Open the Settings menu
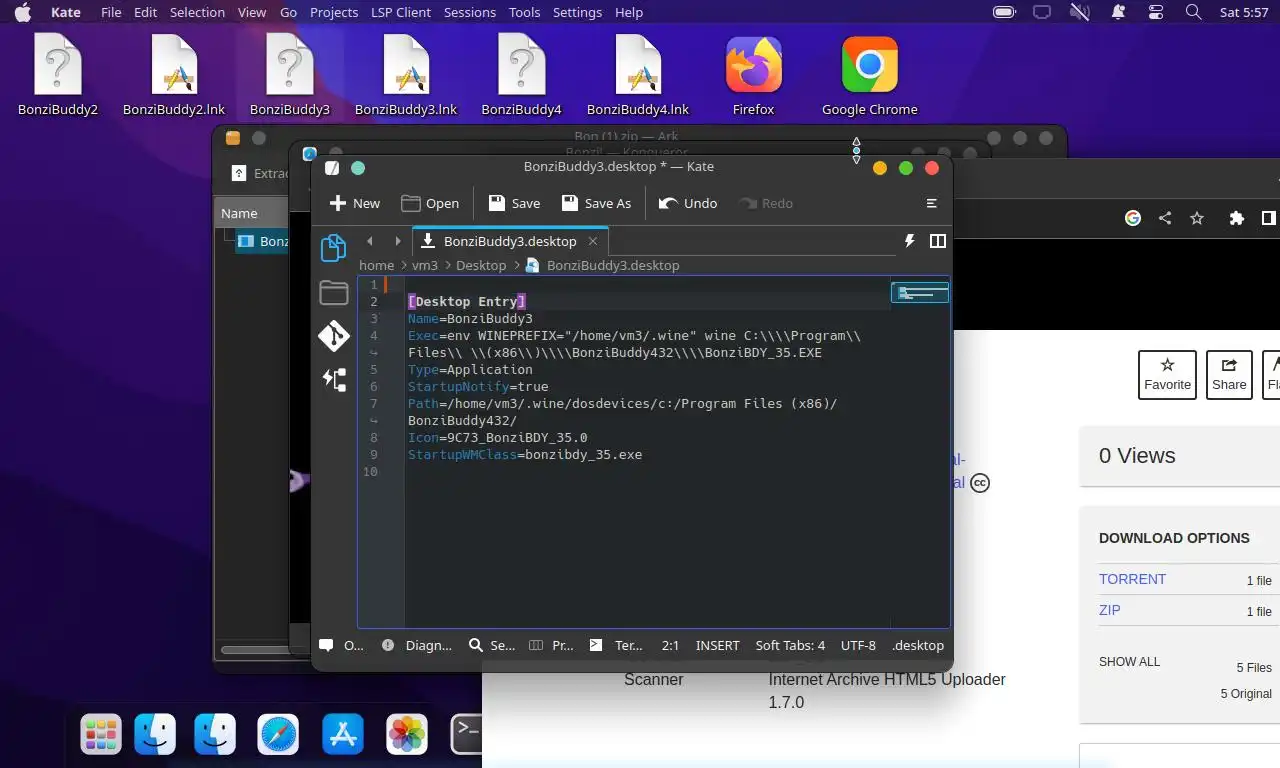The image size is (1280, 768). 577,12
